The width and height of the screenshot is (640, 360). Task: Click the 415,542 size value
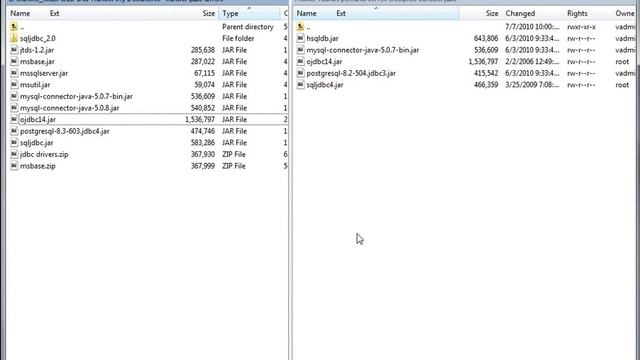pos(486,73)
